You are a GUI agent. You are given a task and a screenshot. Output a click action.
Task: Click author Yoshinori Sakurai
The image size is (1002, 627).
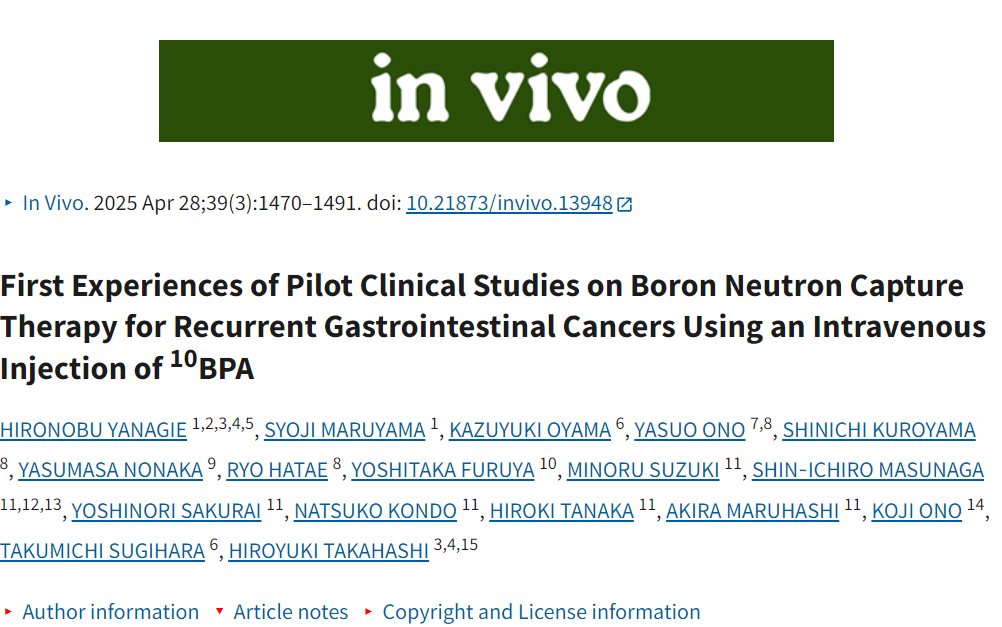[x=166, y=511]
